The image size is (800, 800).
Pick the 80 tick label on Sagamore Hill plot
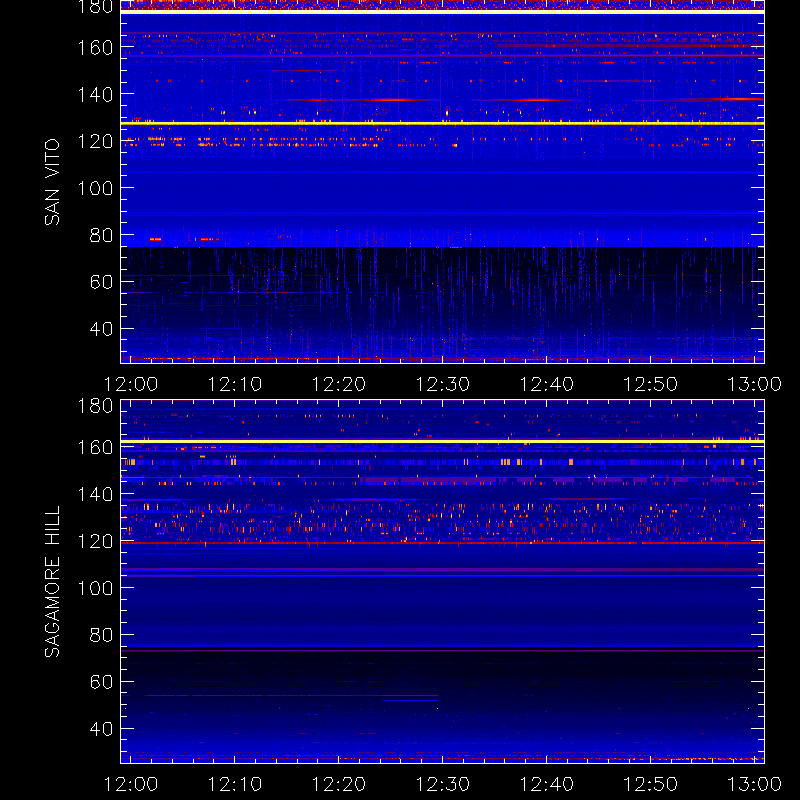tap(101, 635)
